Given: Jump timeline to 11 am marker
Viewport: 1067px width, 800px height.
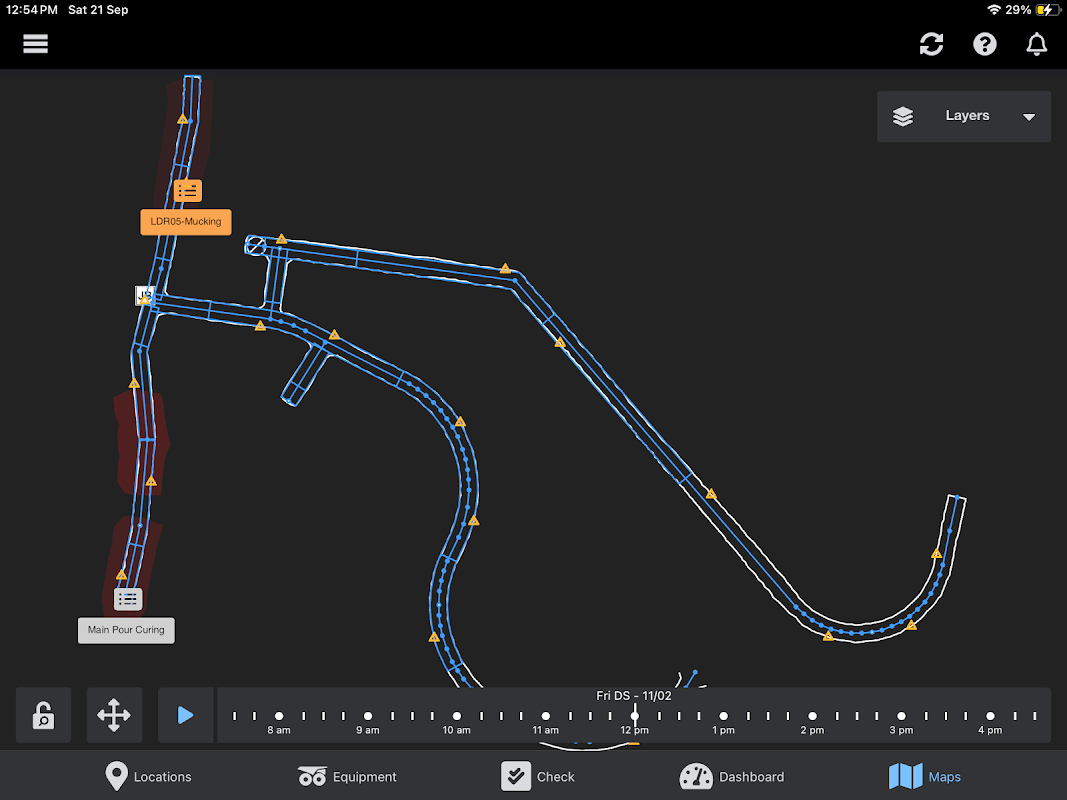Looking at the screenshot, I should coord(546,716).
